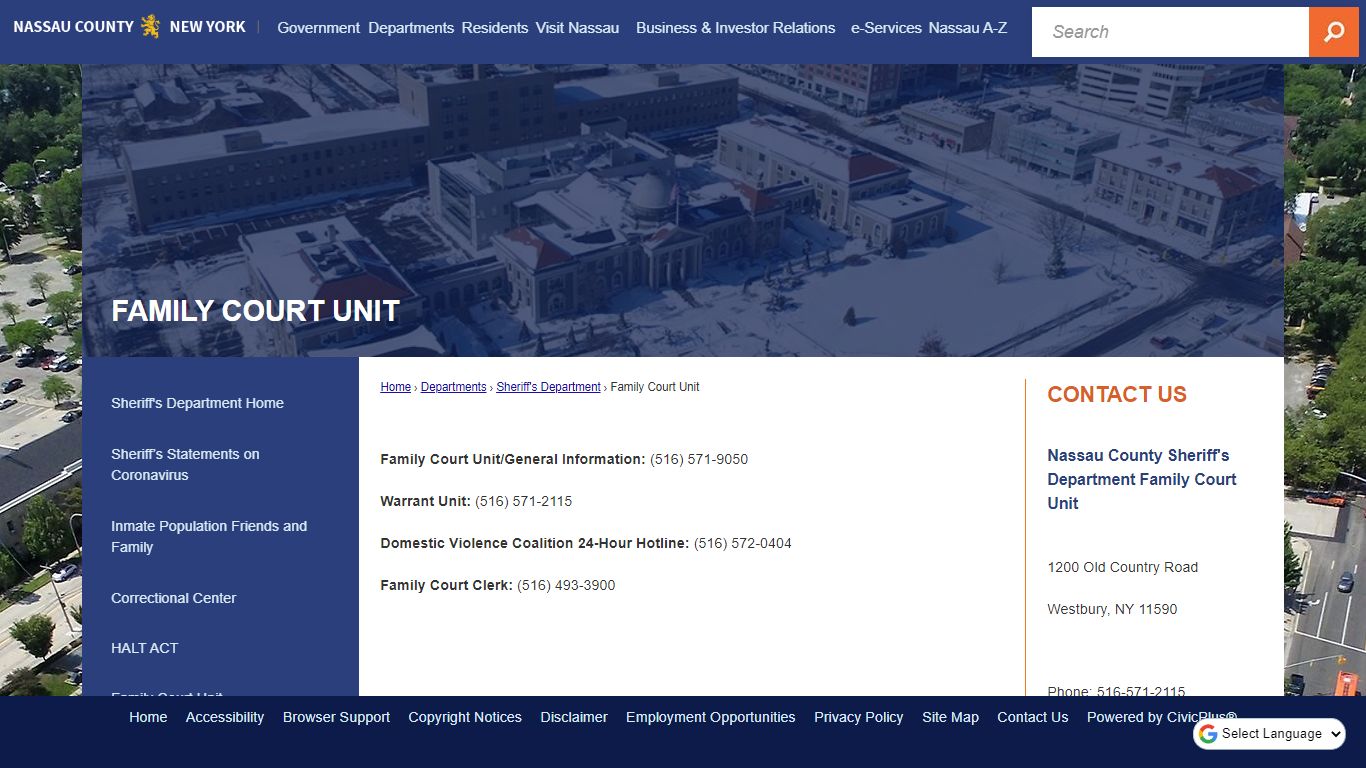Open the Residents menu

point(495,28)
